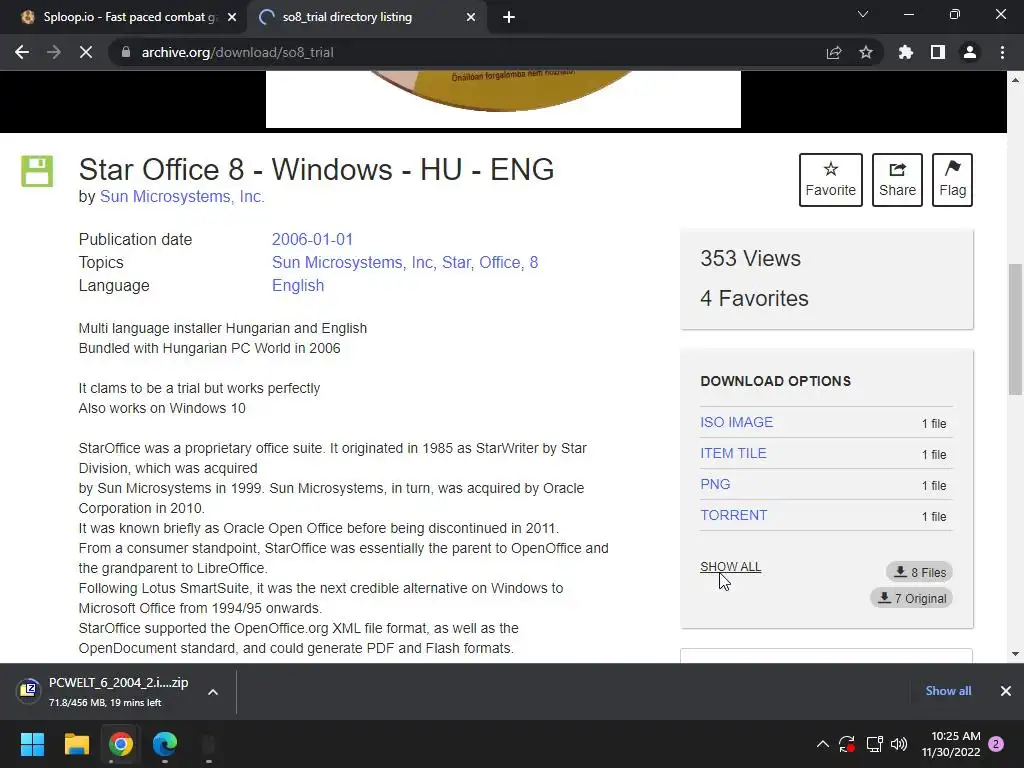Open Microsoft Edge from taskbar
Screen dimensions: 1024x768
point(165,744)
